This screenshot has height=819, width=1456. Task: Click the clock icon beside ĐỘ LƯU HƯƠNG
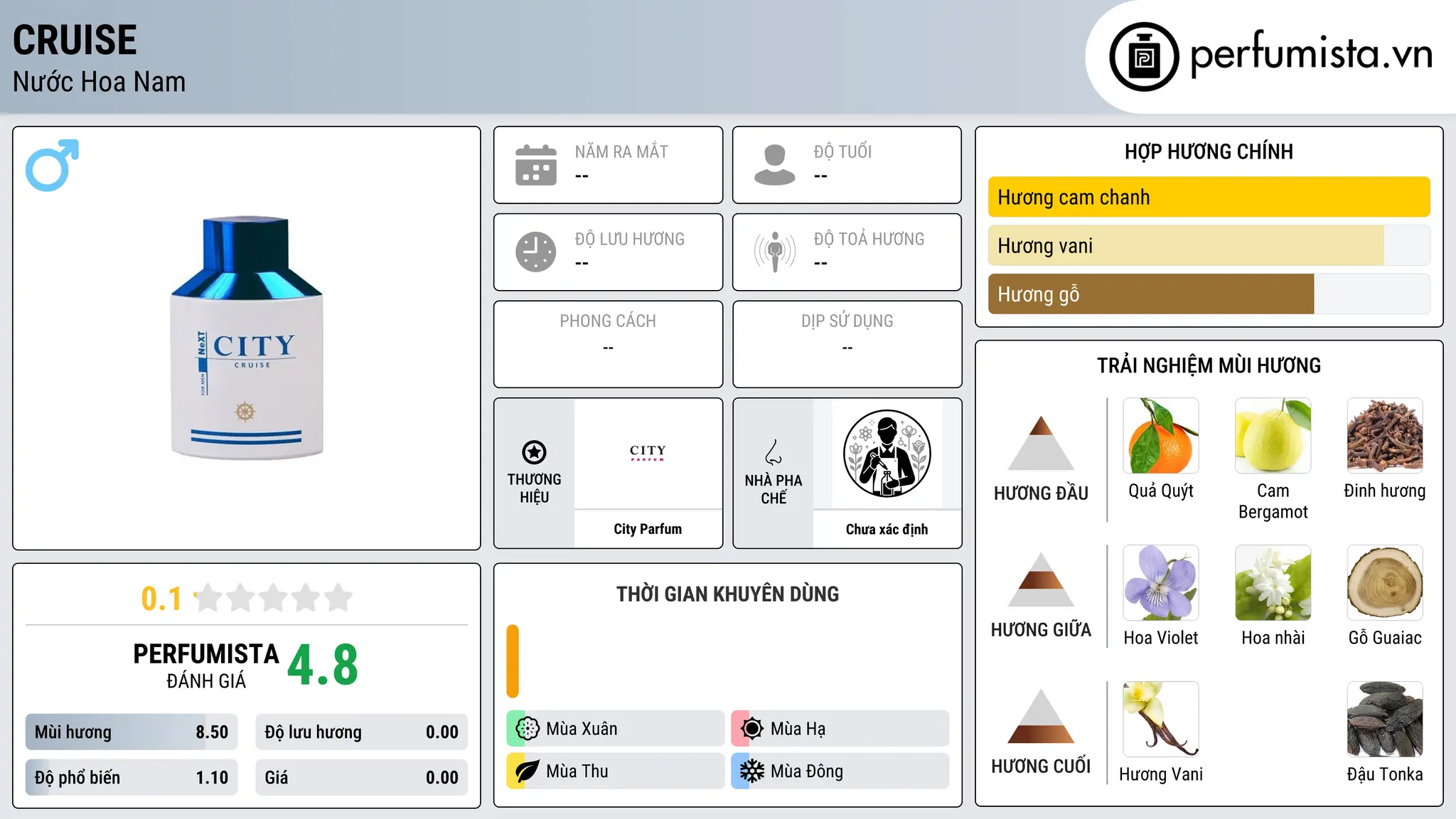[x=536, y=252]
